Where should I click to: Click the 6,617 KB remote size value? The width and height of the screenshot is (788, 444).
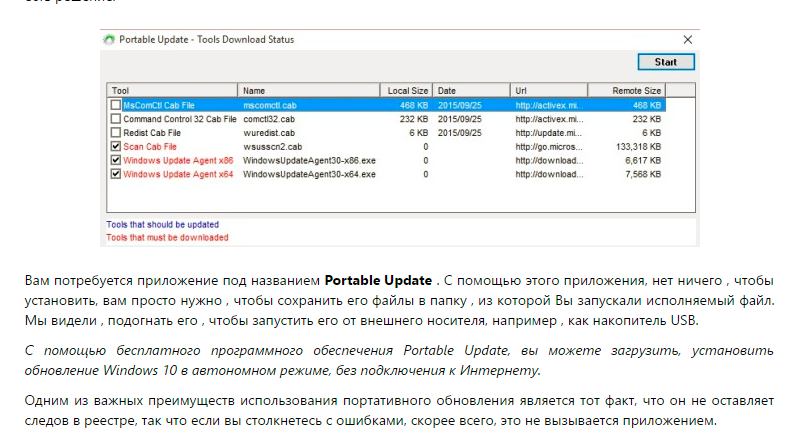point(643,160)
